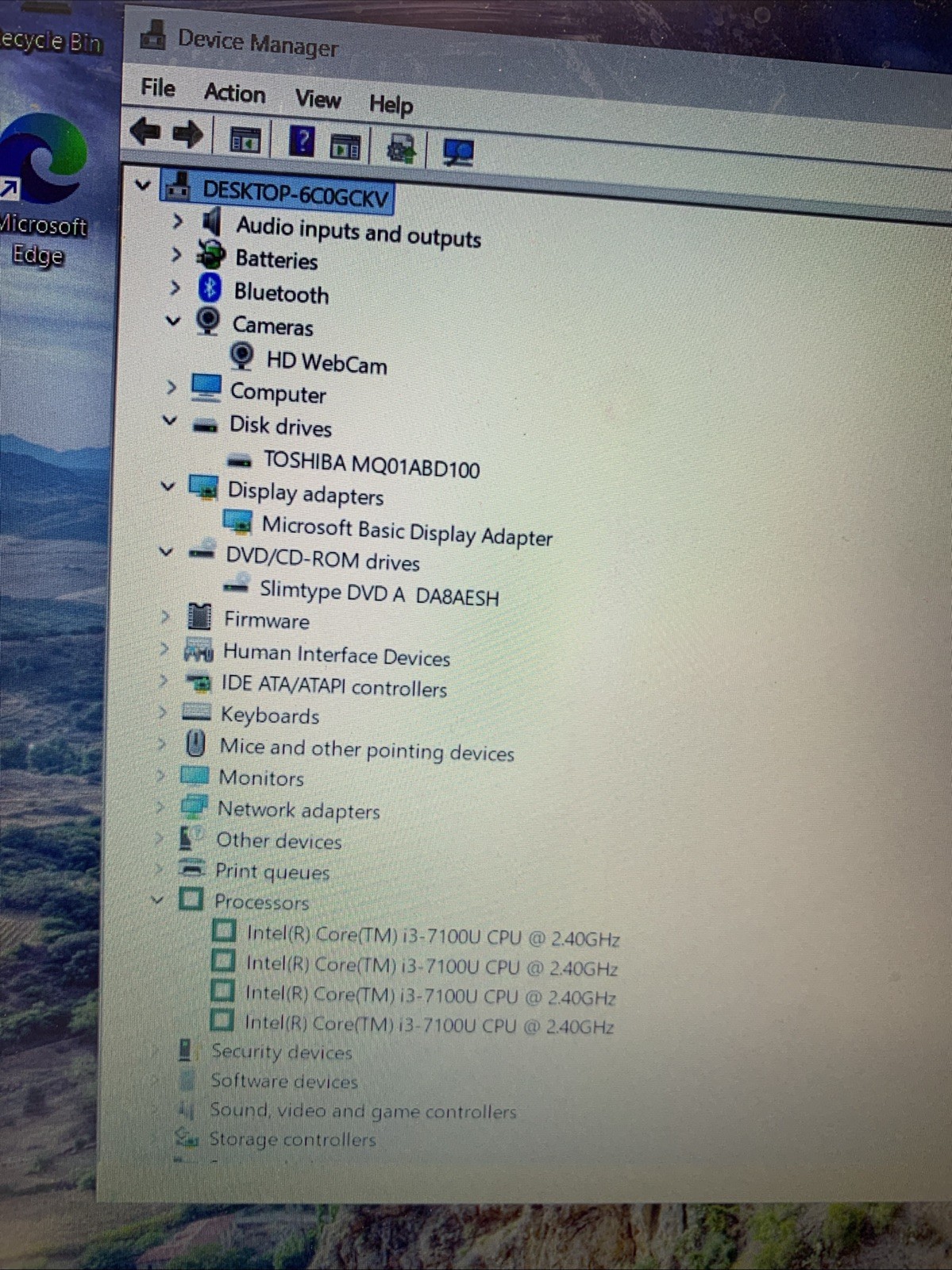Click the Back arrow toolbar button
952x1270 pixels.
(x=145, y=132)
